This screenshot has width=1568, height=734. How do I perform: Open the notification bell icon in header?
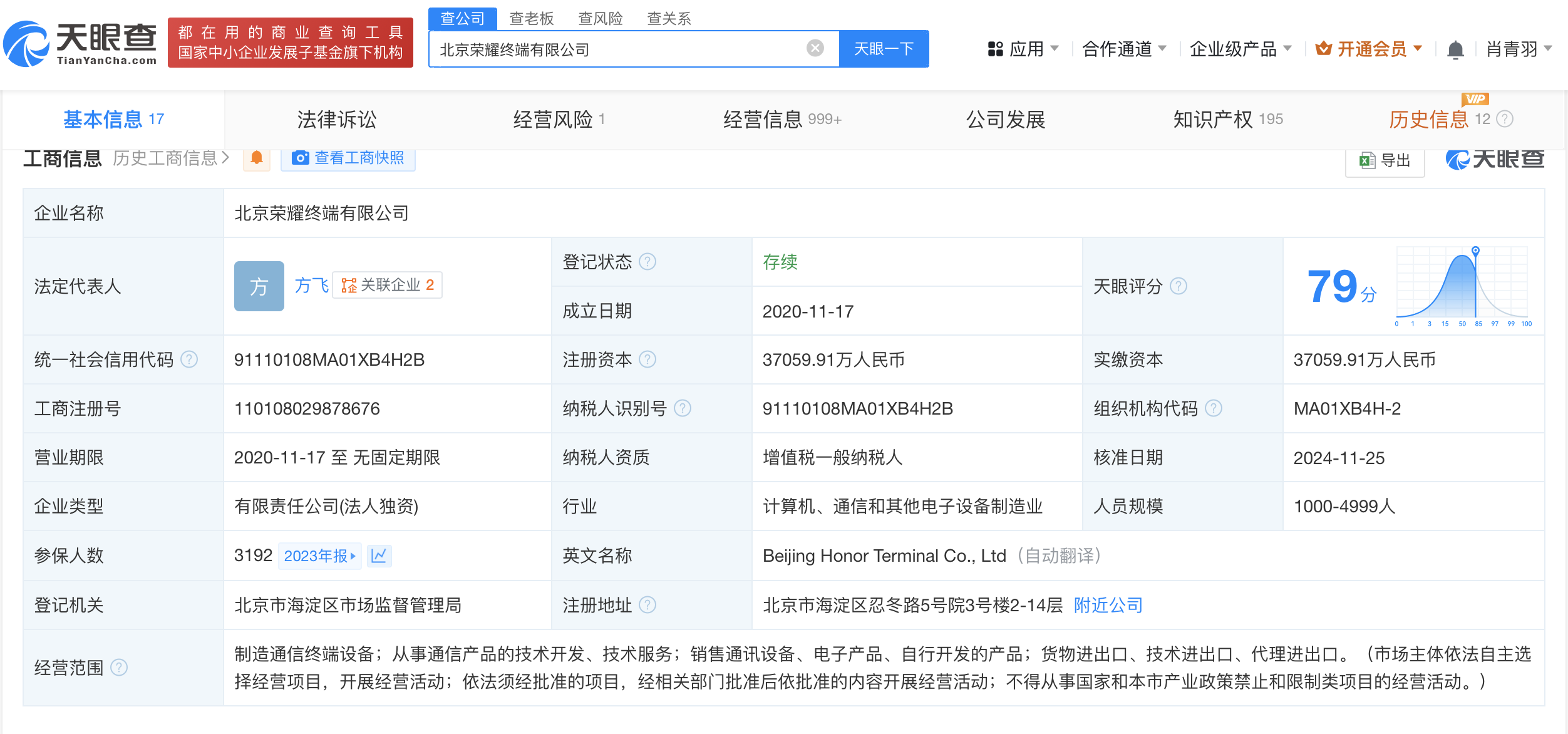point(1455,49)
